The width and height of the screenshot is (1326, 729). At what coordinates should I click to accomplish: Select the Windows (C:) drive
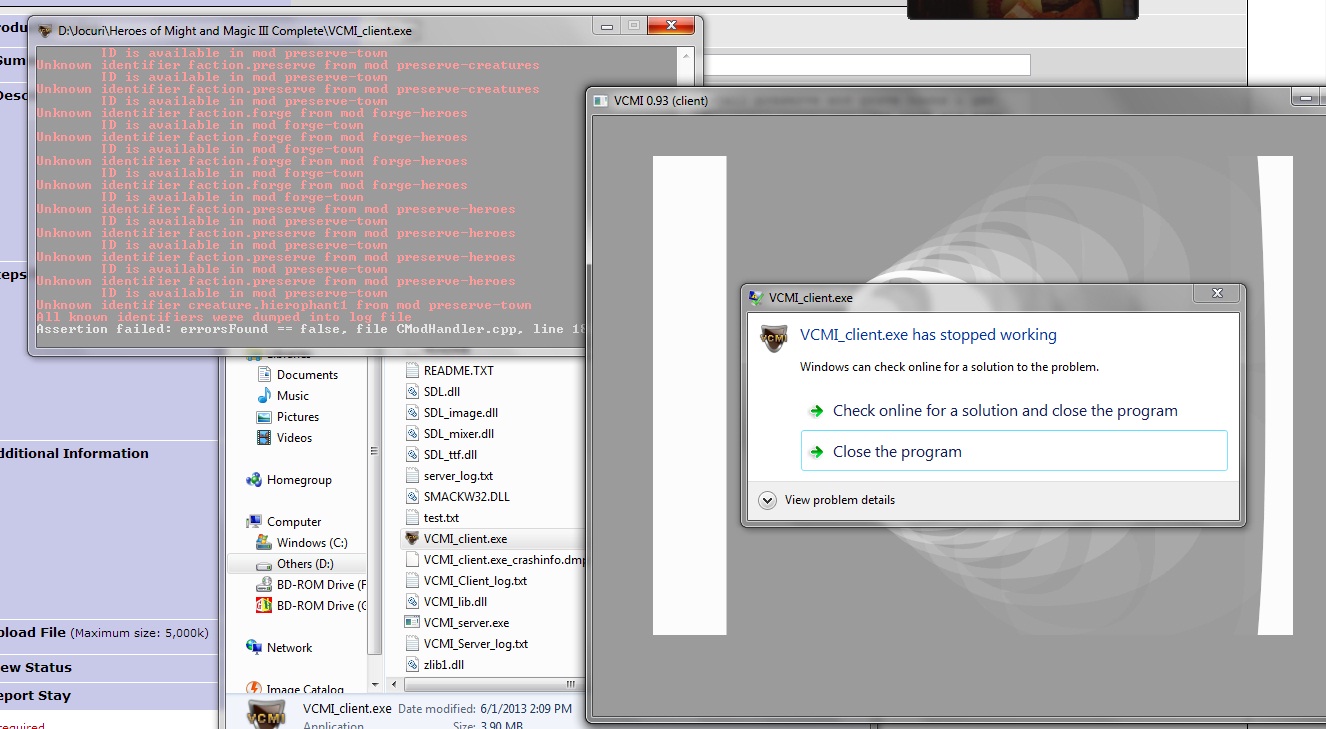click(x=311, y=543)
